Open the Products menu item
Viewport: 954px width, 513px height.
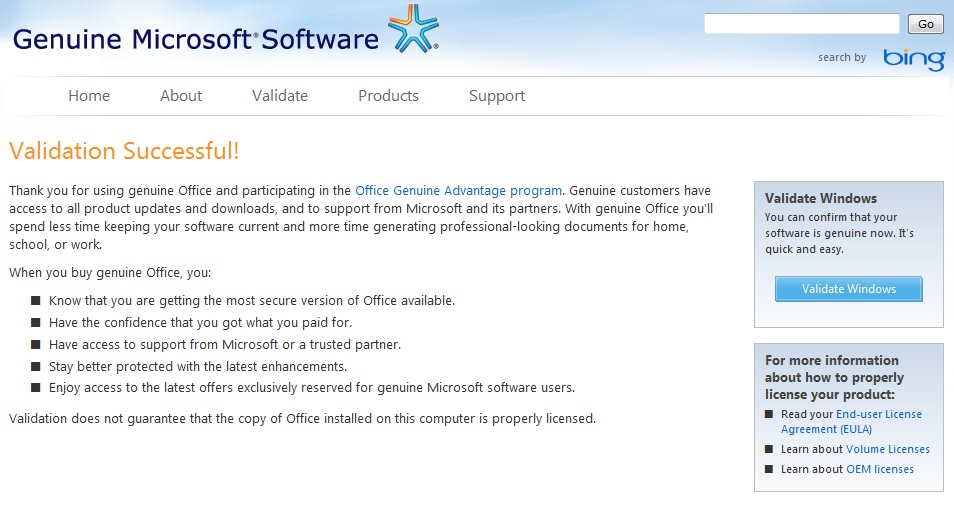pyautogui.click(x=388, y=96)
